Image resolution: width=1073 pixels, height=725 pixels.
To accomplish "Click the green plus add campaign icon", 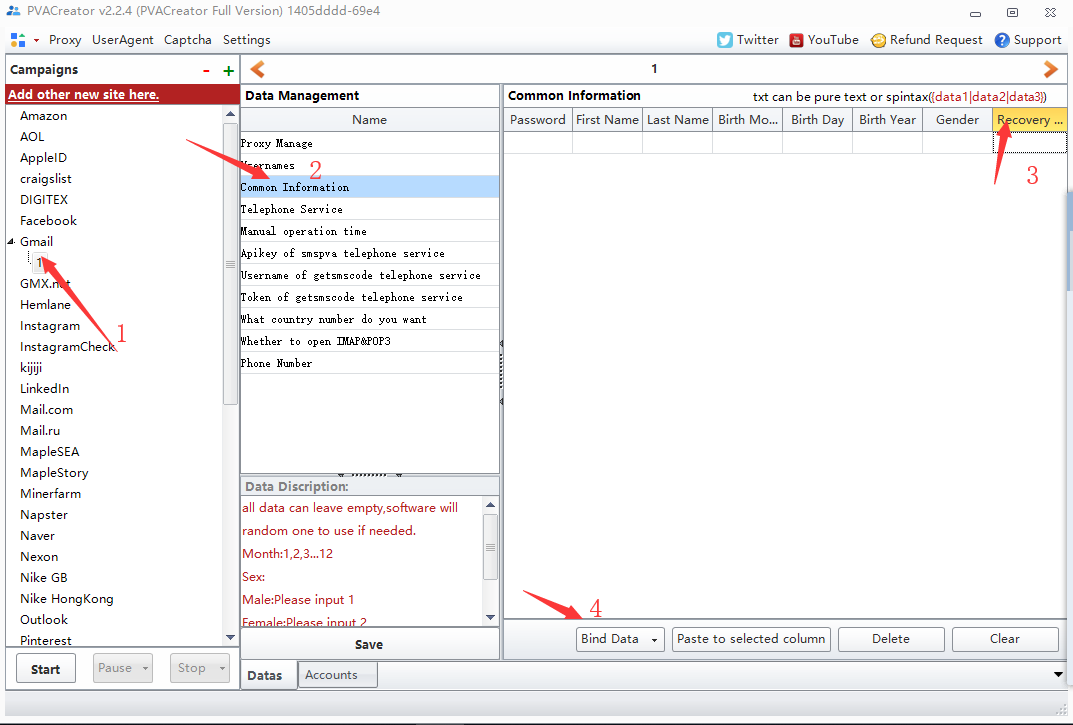I will 228,70.
